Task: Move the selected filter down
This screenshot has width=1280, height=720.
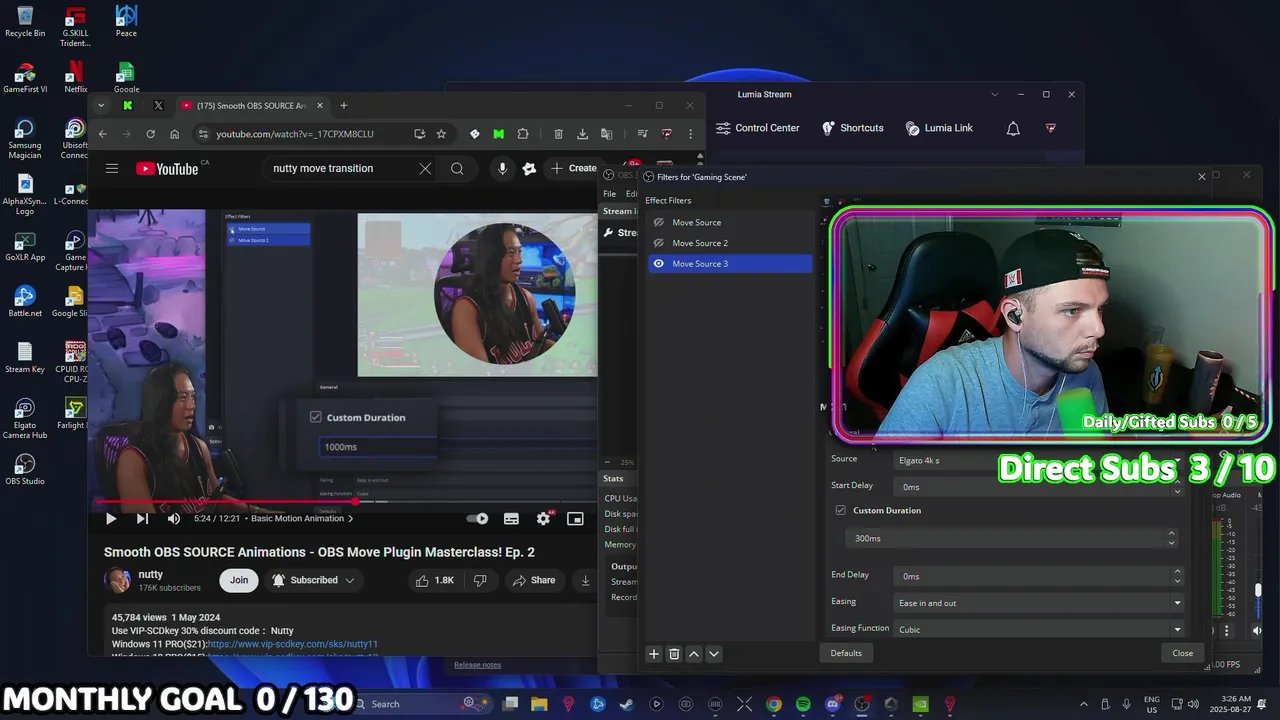Action: click(x=713, y=654)
